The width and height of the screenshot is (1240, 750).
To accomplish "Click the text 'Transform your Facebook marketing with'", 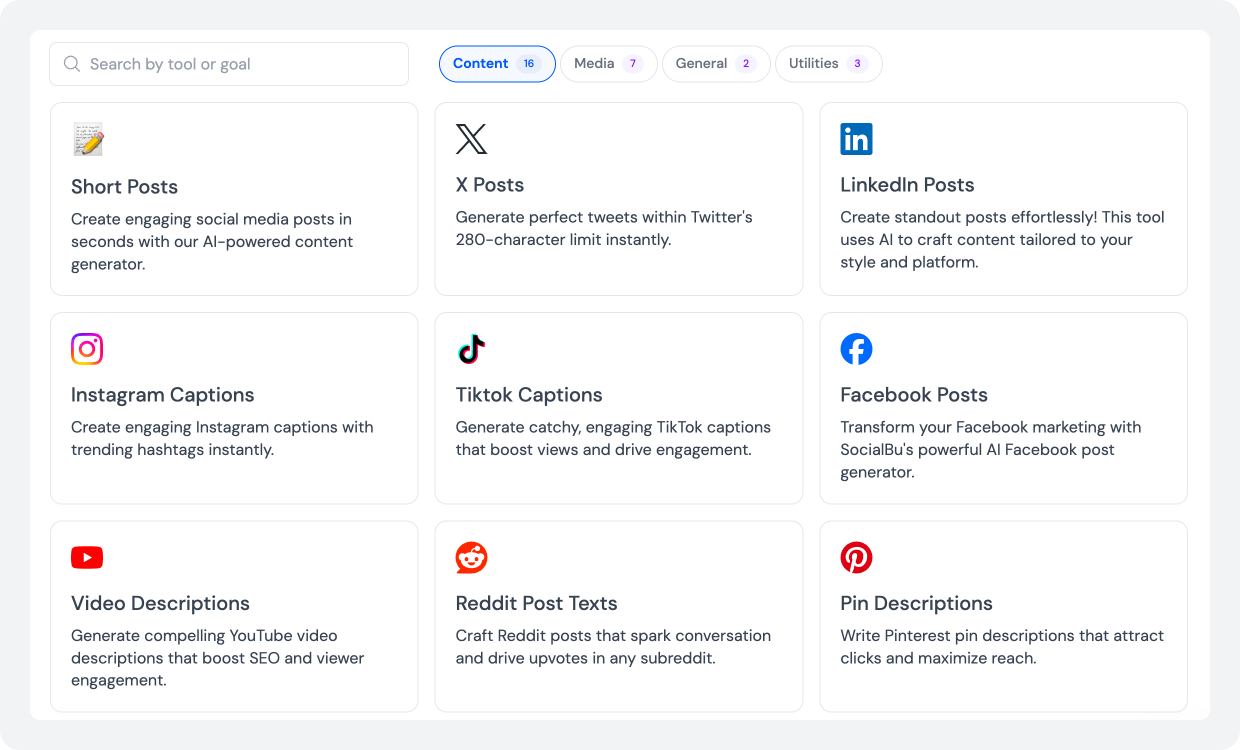I will 991,427.
